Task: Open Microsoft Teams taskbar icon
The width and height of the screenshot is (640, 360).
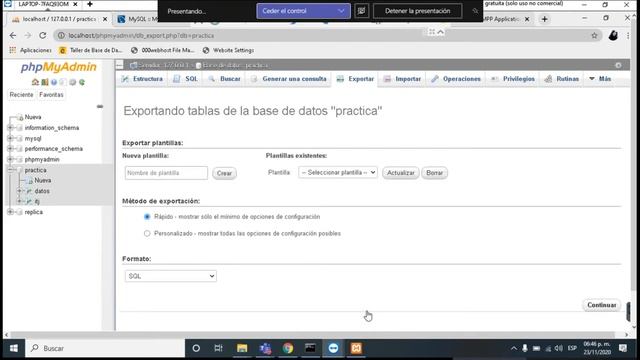Action: click(x=265, y=348)
